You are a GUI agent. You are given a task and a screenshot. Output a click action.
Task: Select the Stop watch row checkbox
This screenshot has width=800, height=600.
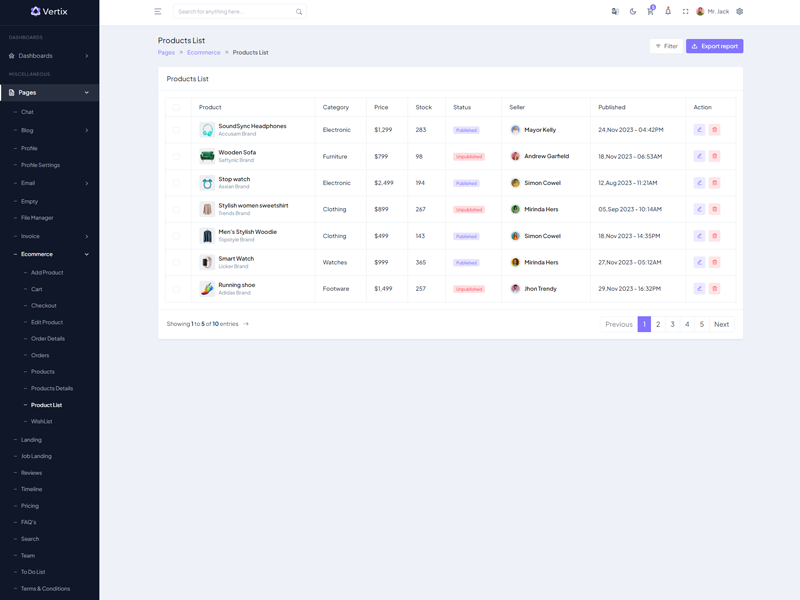[x=176, y=183]
